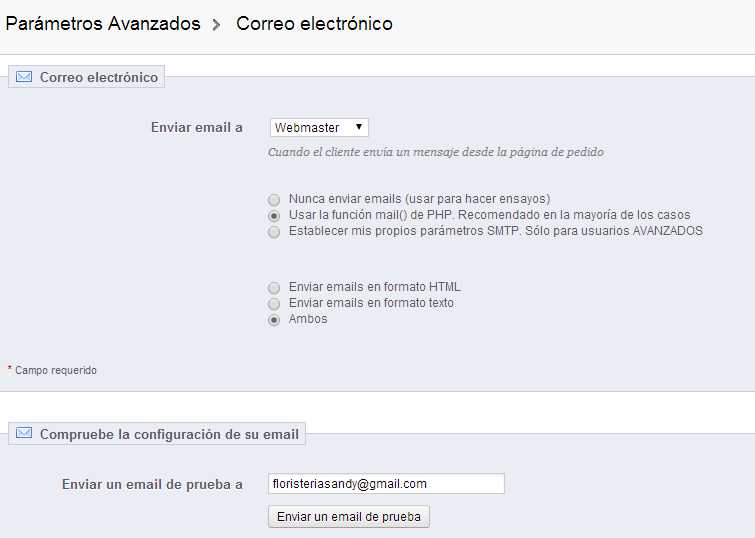755x538 pixels.
Task: Click the breadcrumb chevron arrow separator
Action: point(217,25)
